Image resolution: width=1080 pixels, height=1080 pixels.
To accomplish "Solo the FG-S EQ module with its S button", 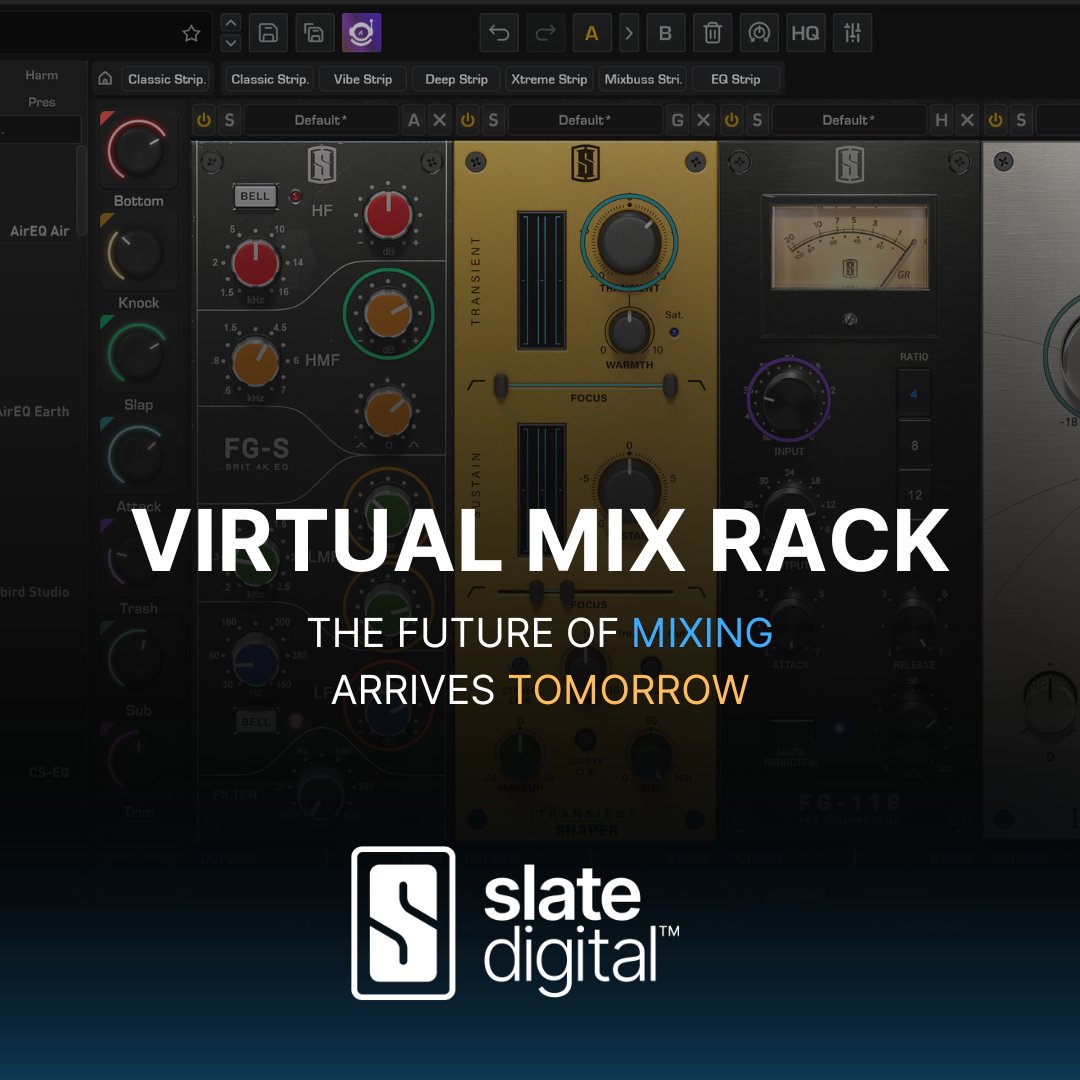I will pos(229,120).
